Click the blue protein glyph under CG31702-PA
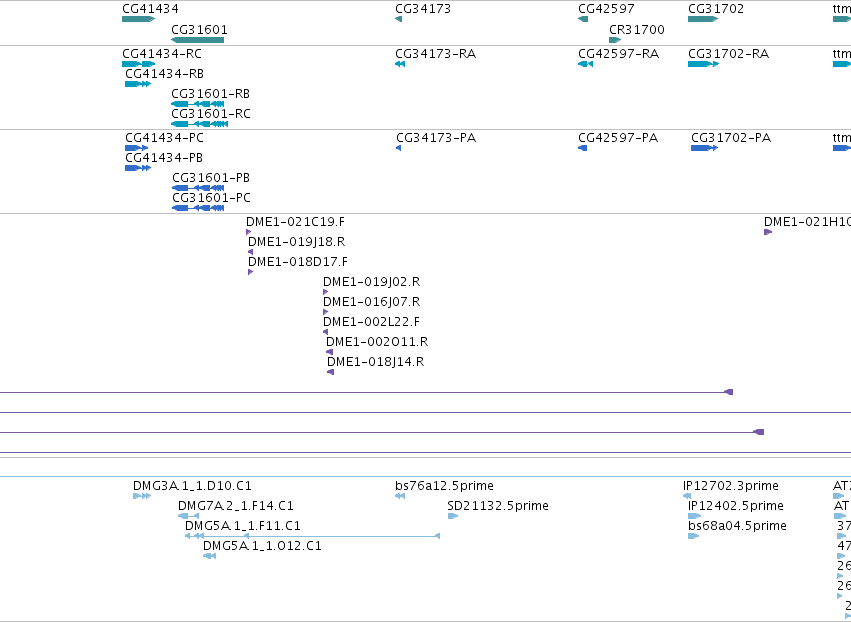The image size is (851, 622). click(704, 148)
